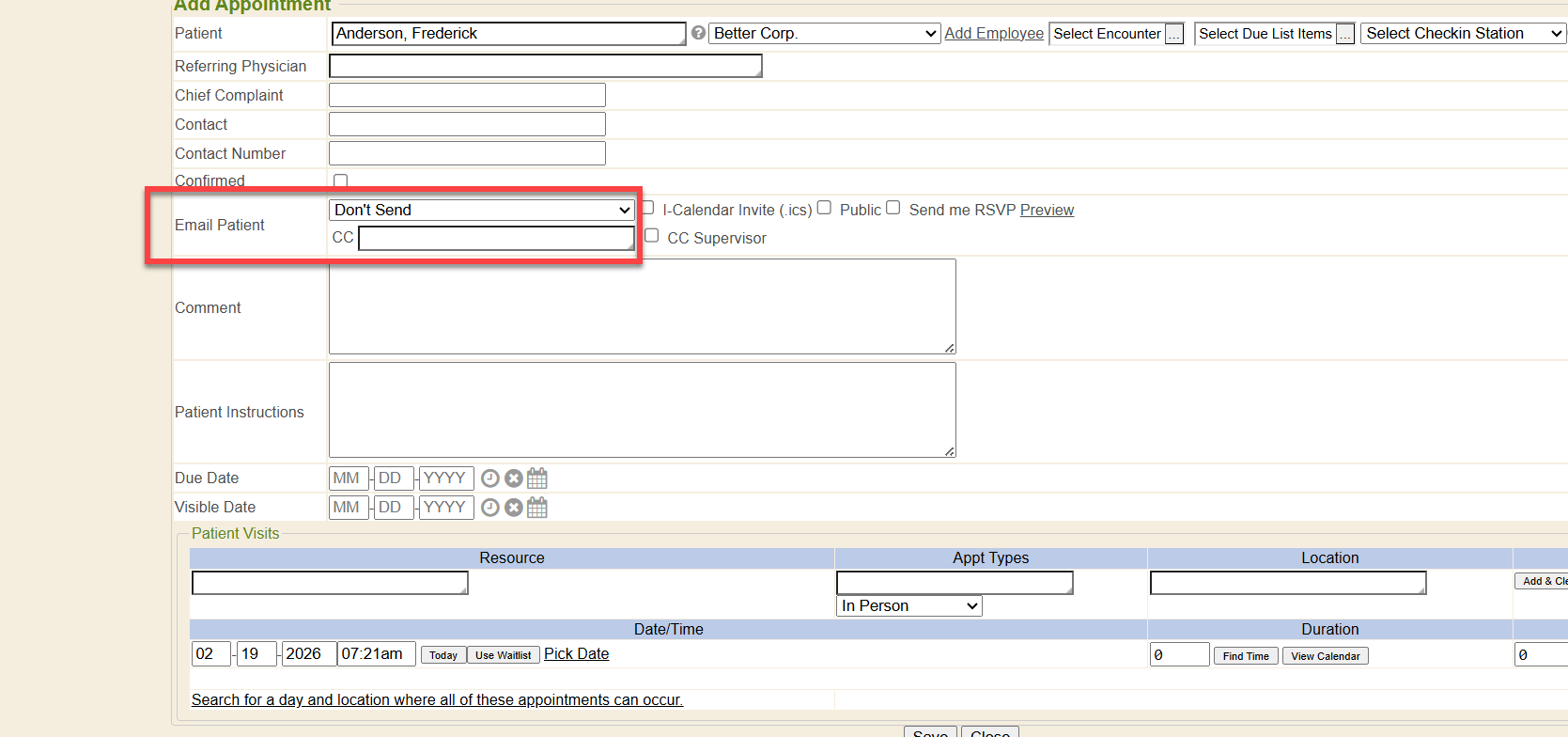This screenshot has width=1568, height=737.
Task: Open Select Encounter ellipsis button
Action: pos(1174,35)
